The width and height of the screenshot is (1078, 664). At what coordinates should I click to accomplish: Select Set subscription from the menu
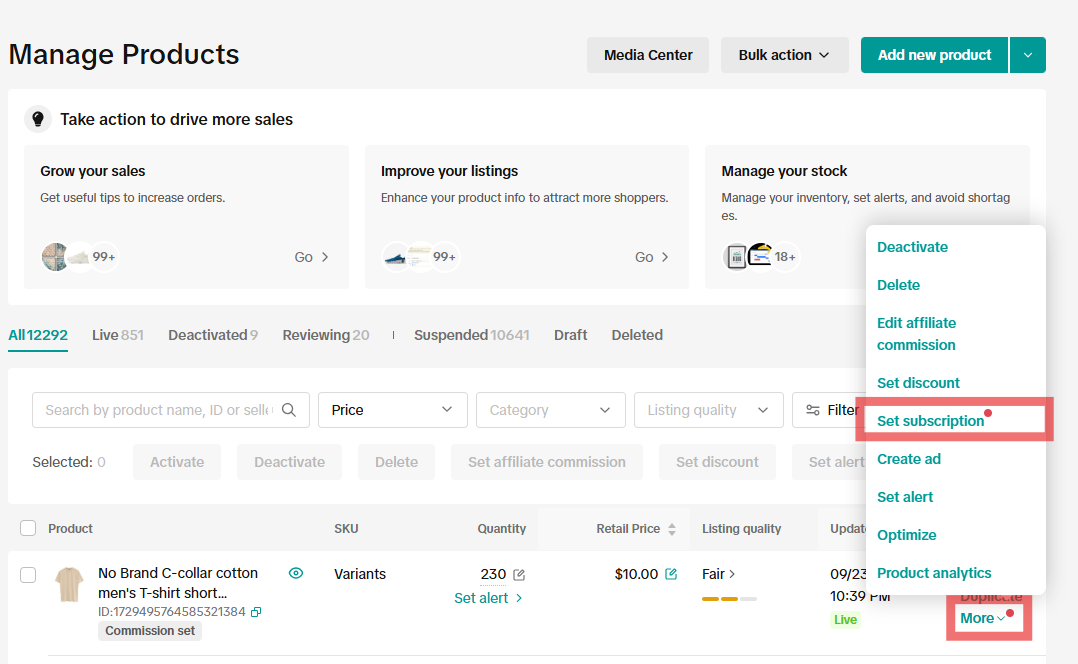pos(930,421)
